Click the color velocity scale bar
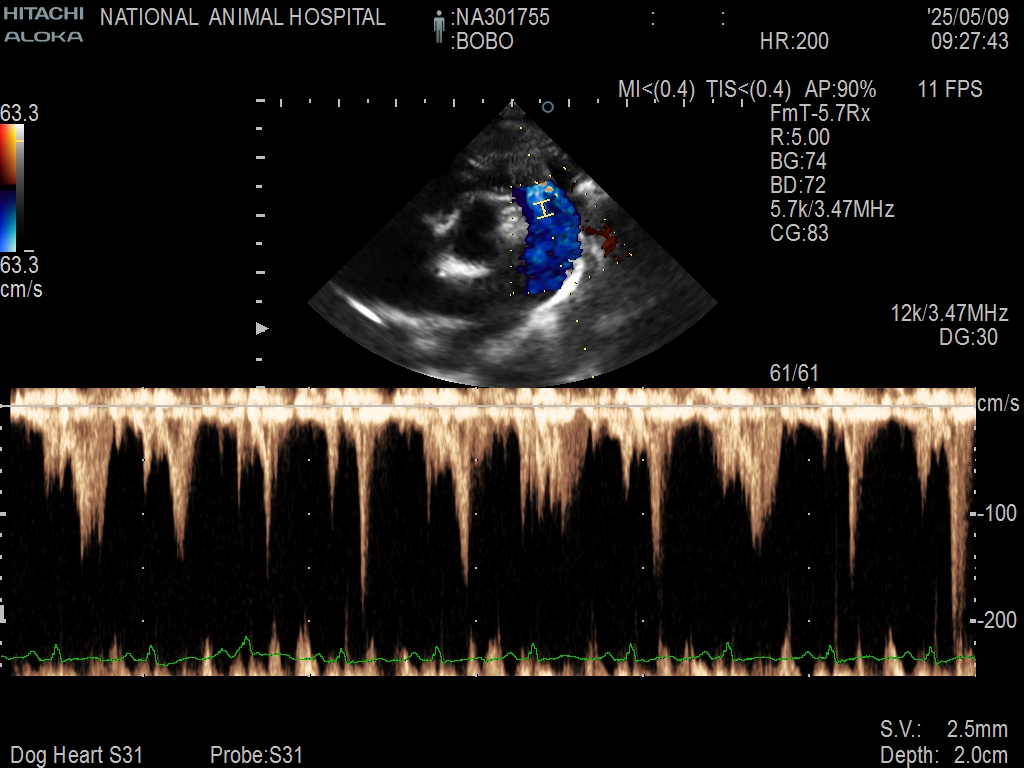This screenshot has width=1024, height=768. point(9,188)
